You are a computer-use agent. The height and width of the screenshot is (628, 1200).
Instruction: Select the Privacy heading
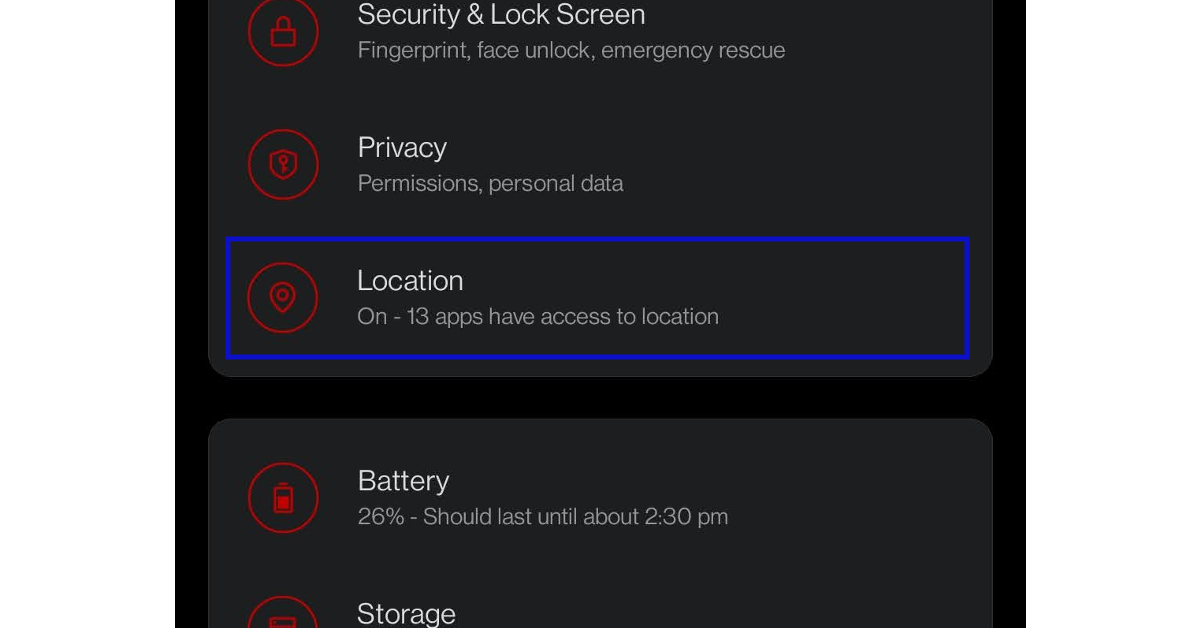pos(402,148)
